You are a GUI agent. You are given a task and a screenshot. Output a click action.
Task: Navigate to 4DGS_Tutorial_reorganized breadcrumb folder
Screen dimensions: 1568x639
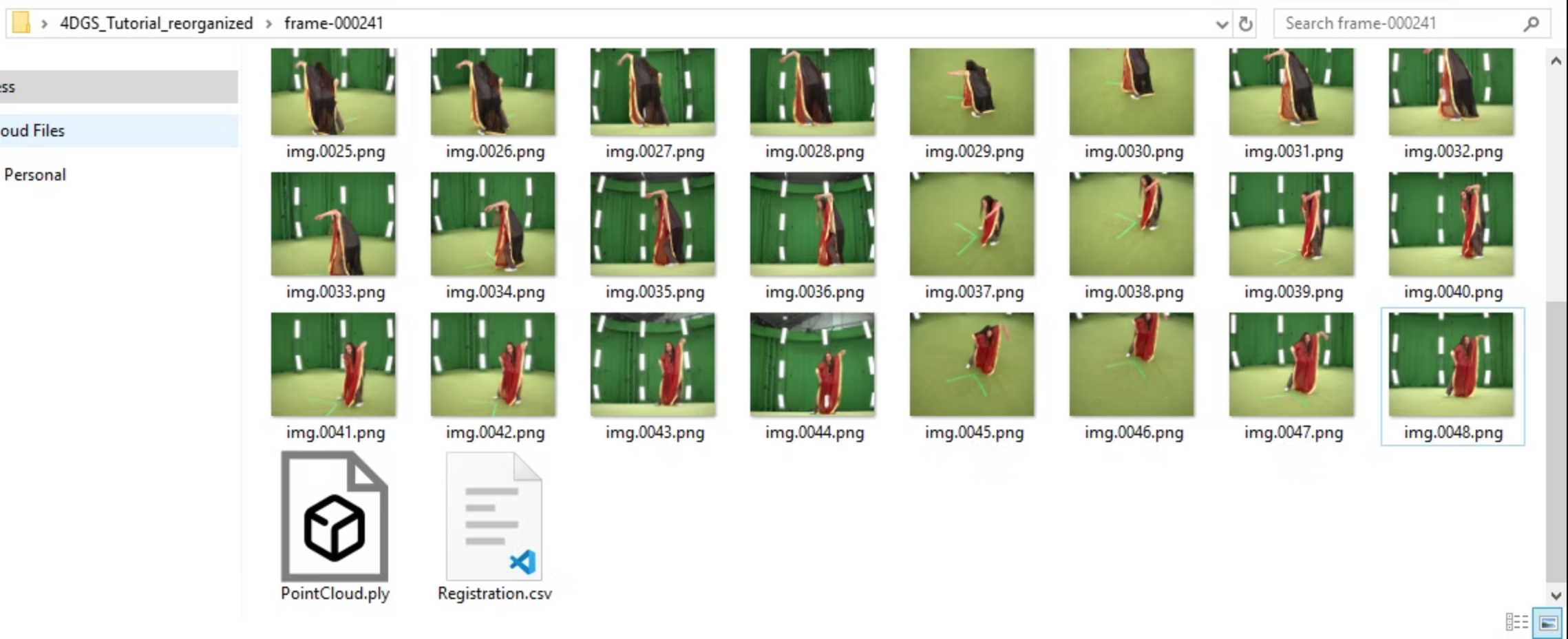pyautogui.click(x=156, y=23)
